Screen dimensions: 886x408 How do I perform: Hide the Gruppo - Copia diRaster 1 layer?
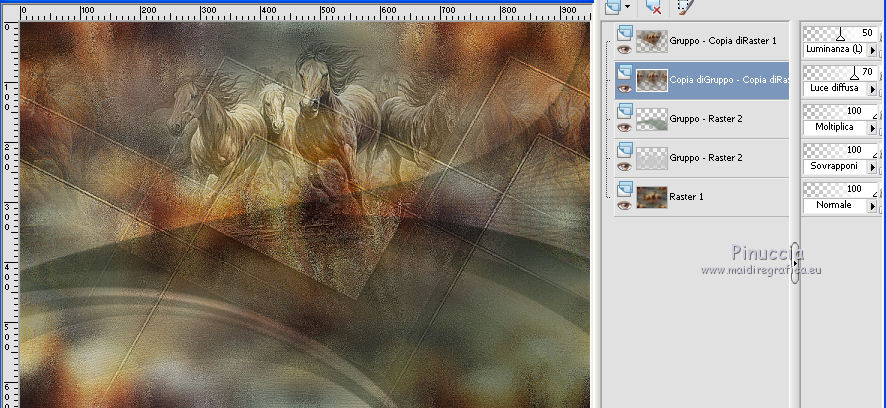(624, 50)
